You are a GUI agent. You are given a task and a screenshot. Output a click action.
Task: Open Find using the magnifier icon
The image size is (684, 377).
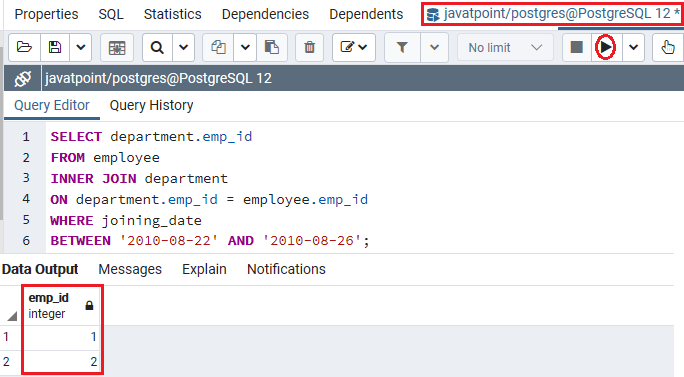click(157, 47)
